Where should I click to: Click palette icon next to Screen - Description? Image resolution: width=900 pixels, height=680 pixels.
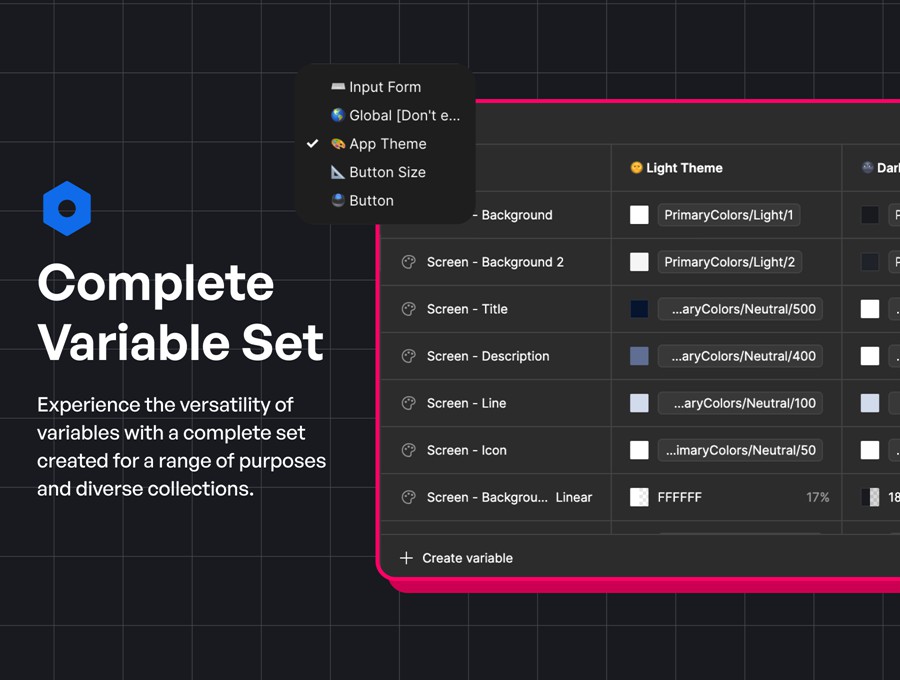[408, 356]
